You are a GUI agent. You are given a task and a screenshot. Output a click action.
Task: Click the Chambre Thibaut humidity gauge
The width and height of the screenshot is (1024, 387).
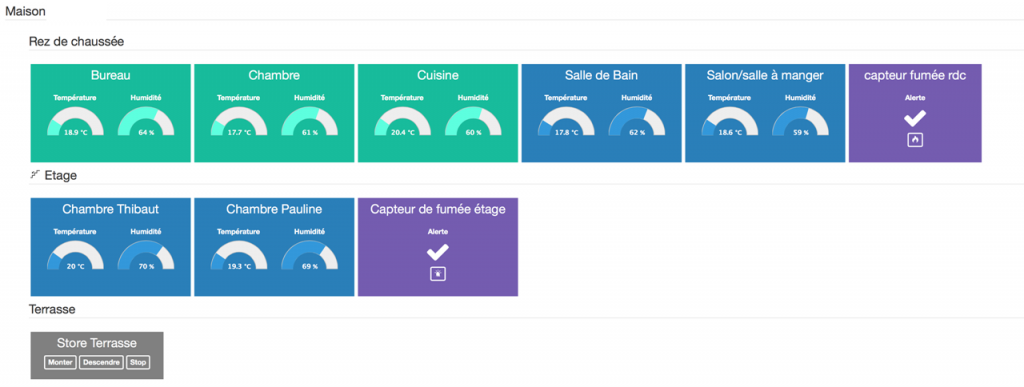click(146, 255)
